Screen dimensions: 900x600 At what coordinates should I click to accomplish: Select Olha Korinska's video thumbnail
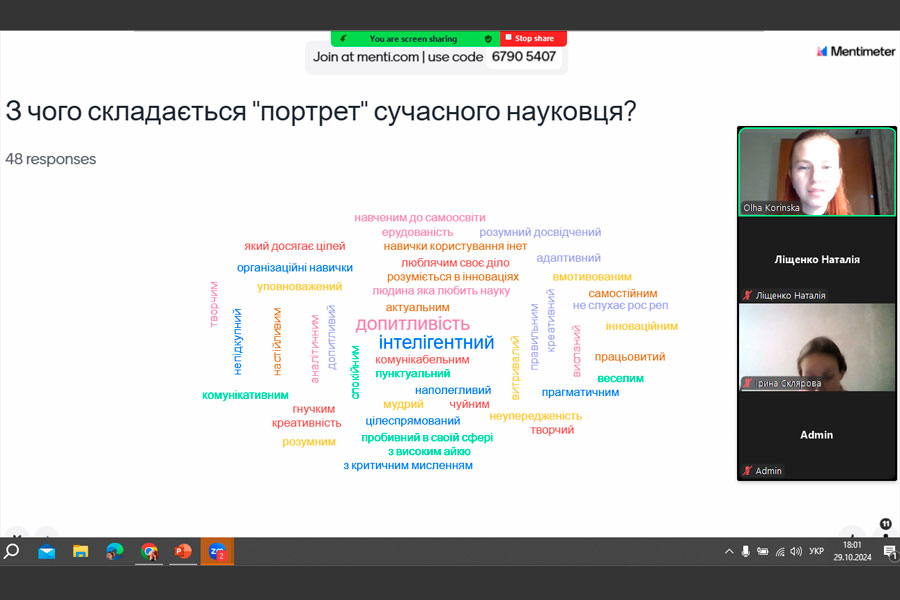click(816, 171)
